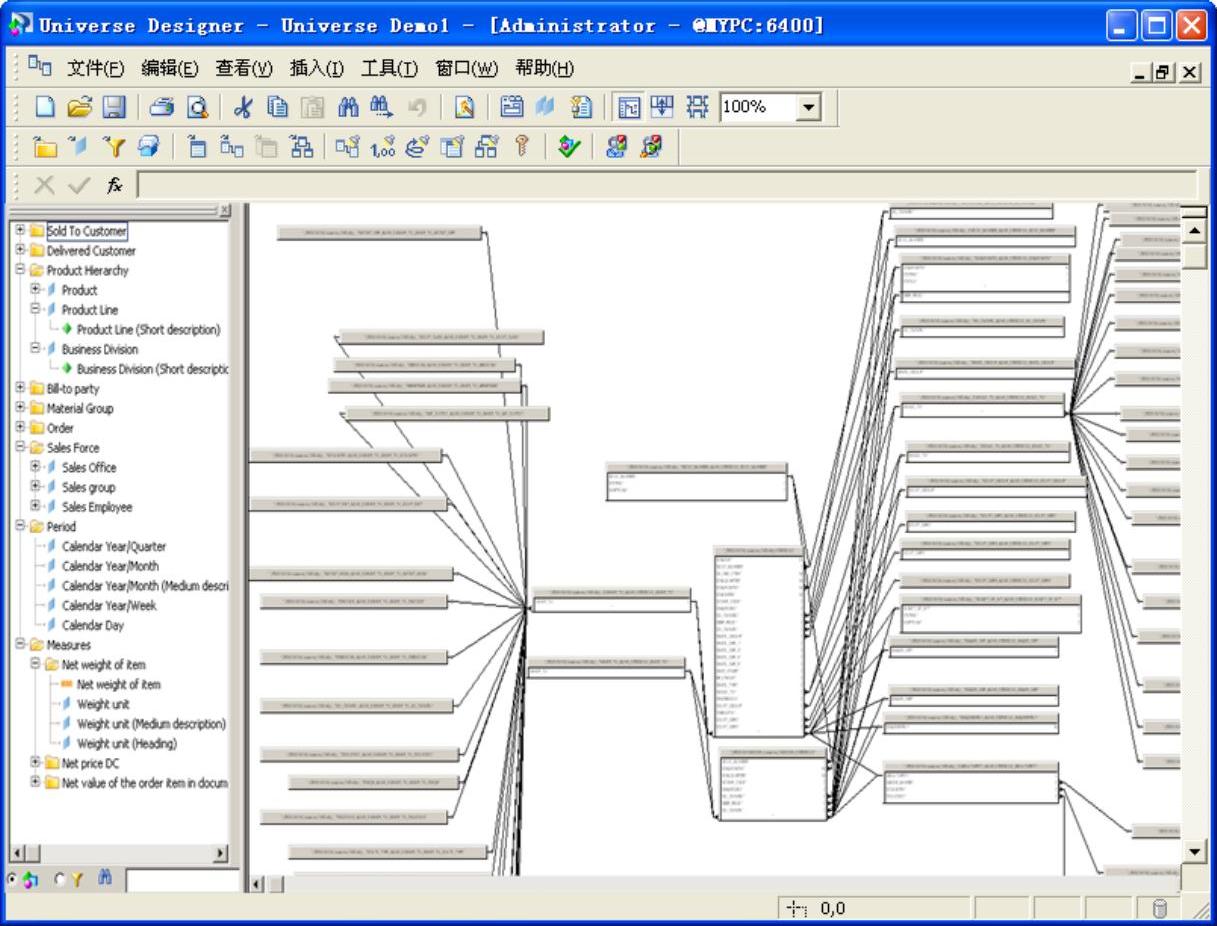Click the Find binoculars toolbar icon
1217x926 pixels.
[x=348, y=106]
